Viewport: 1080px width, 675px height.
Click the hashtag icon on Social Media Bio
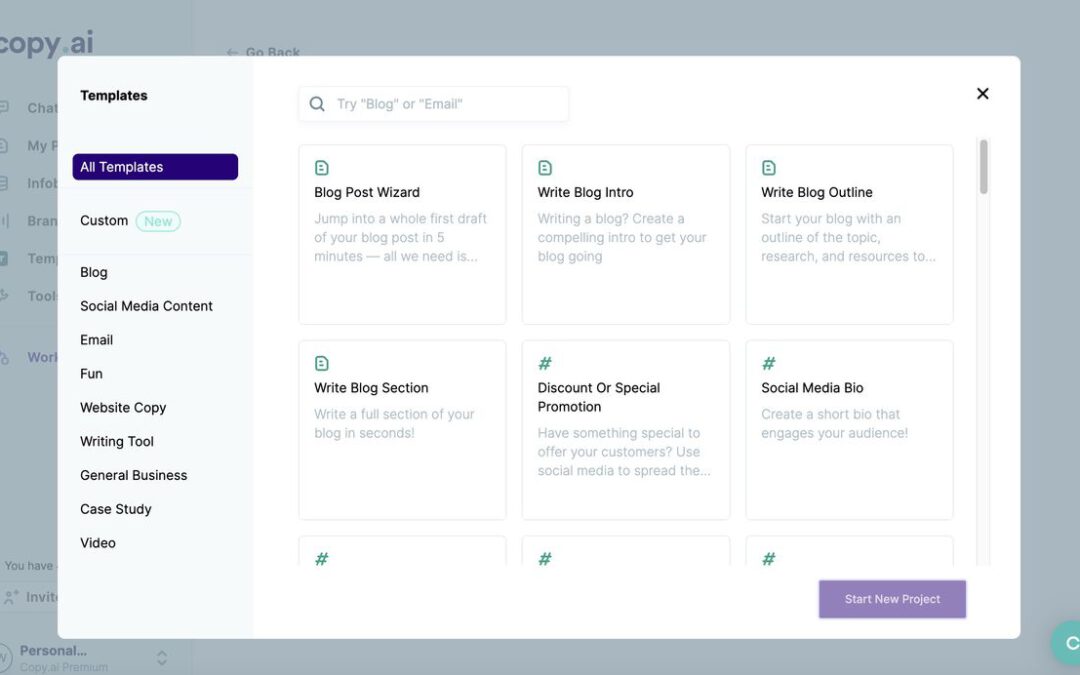click(768, 362)
